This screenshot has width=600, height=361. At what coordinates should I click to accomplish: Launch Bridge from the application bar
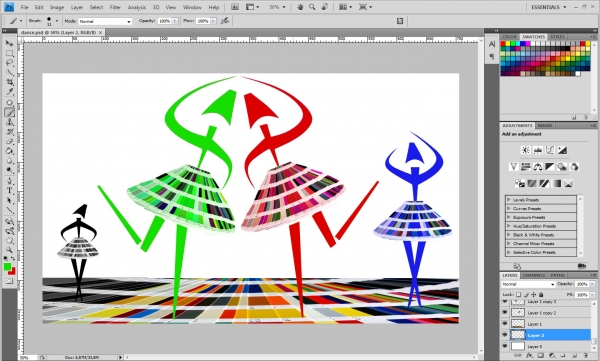tap(235, 7)
